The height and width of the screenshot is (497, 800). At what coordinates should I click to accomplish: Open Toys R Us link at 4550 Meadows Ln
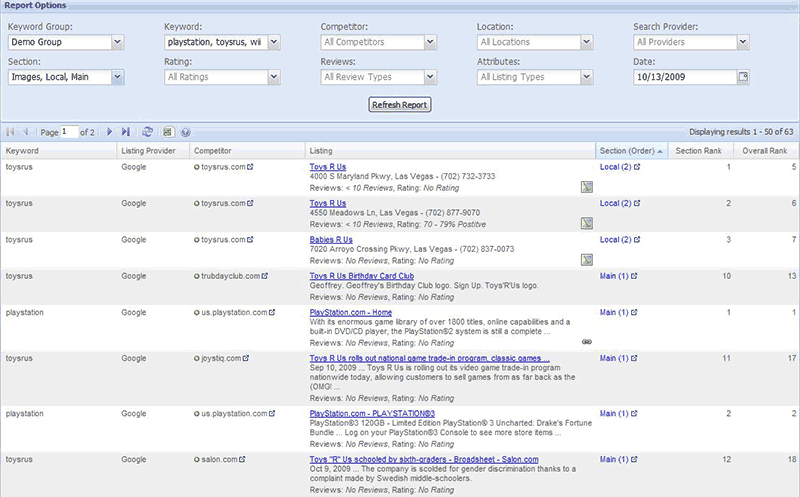click(x=328, y=203)
